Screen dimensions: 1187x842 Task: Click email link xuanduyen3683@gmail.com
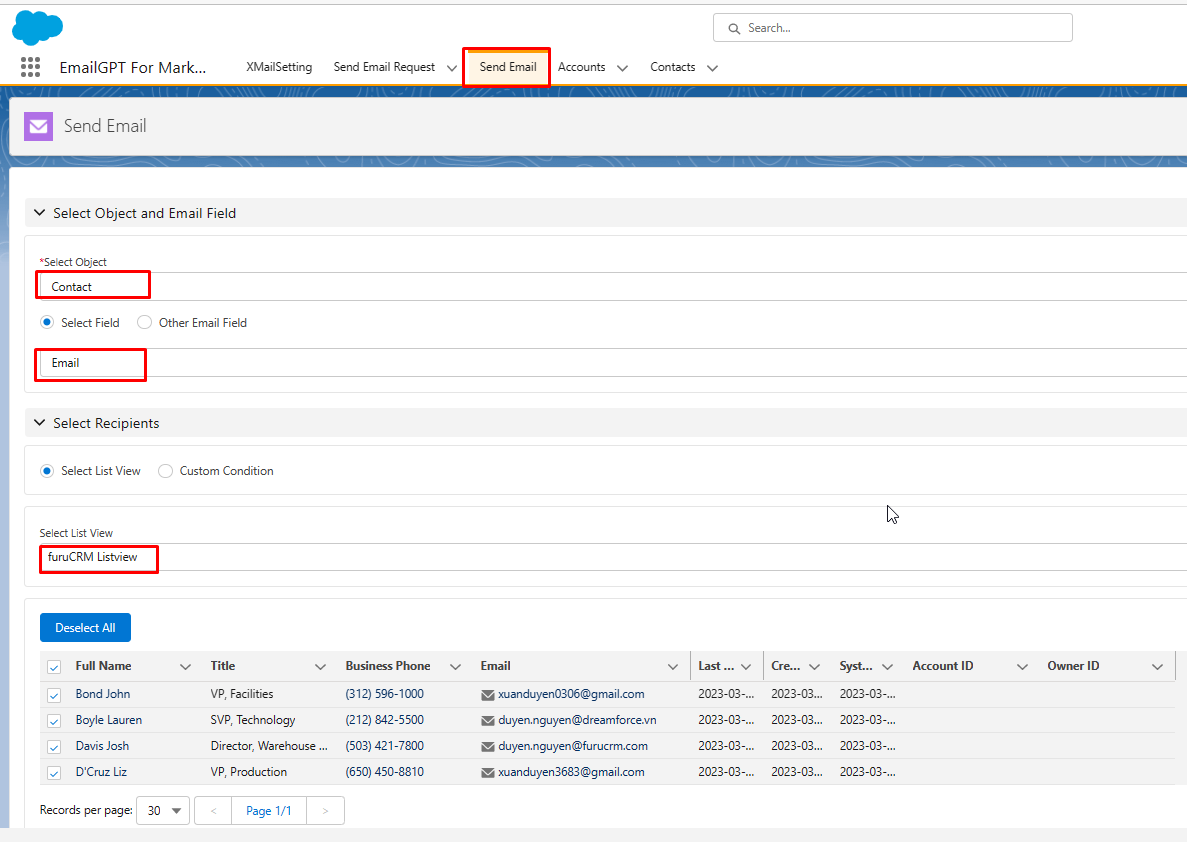coord(572,772)
